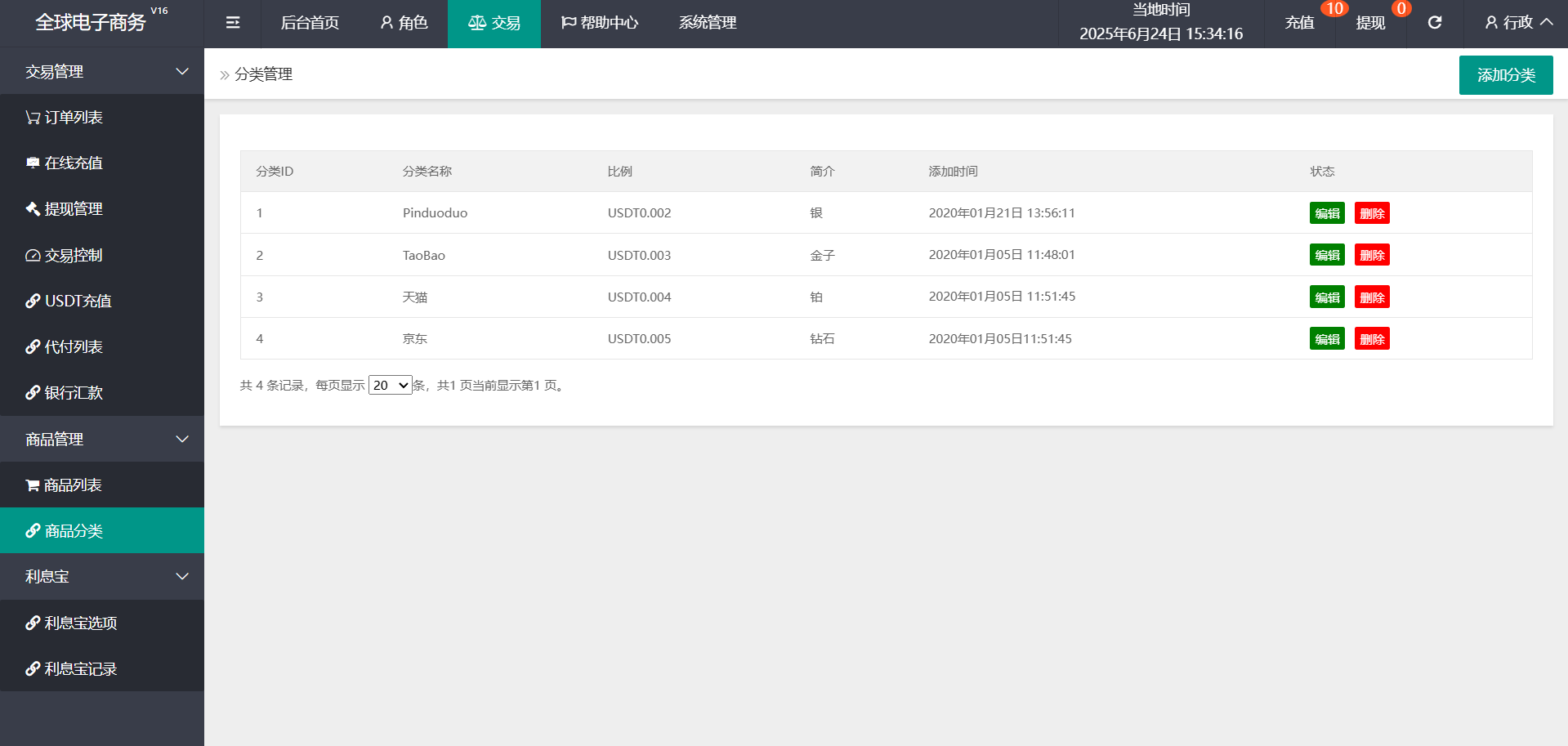Image resolution: width=1568 pixels, height=746 pixels.
Task: Open 银行汇款 in sidebar
Action: coord(102,392)
